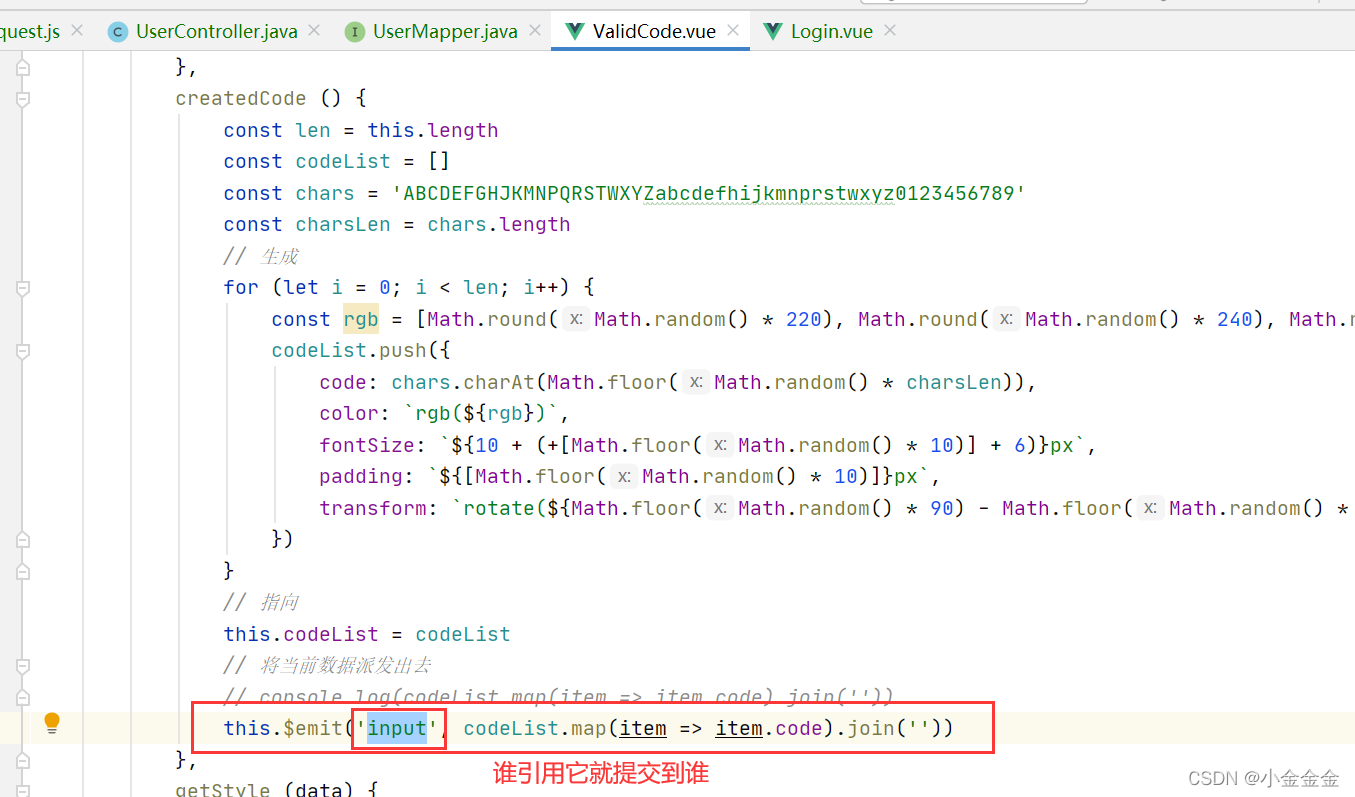Switch to the UserController.java tab
The width and height of the screenshot is (1355, 797).
(216, 31)
